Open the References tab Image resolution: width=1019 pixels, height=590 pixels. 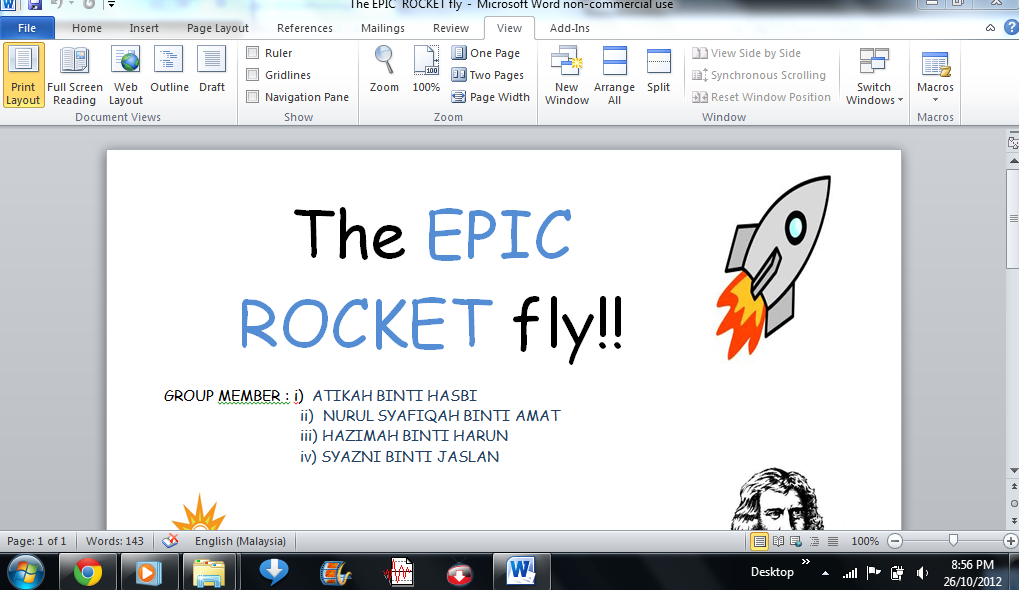(304, 28)
